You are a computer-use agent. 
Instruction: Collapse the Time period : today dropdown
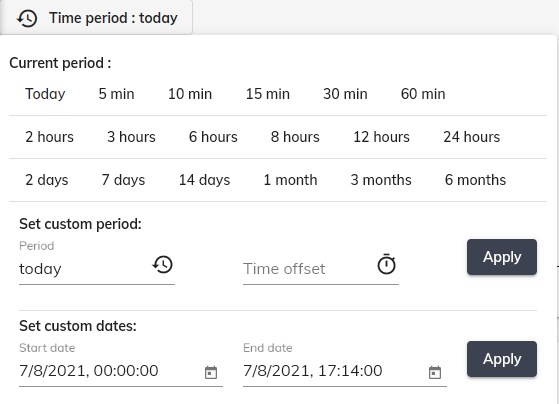(x=96, y=17)
